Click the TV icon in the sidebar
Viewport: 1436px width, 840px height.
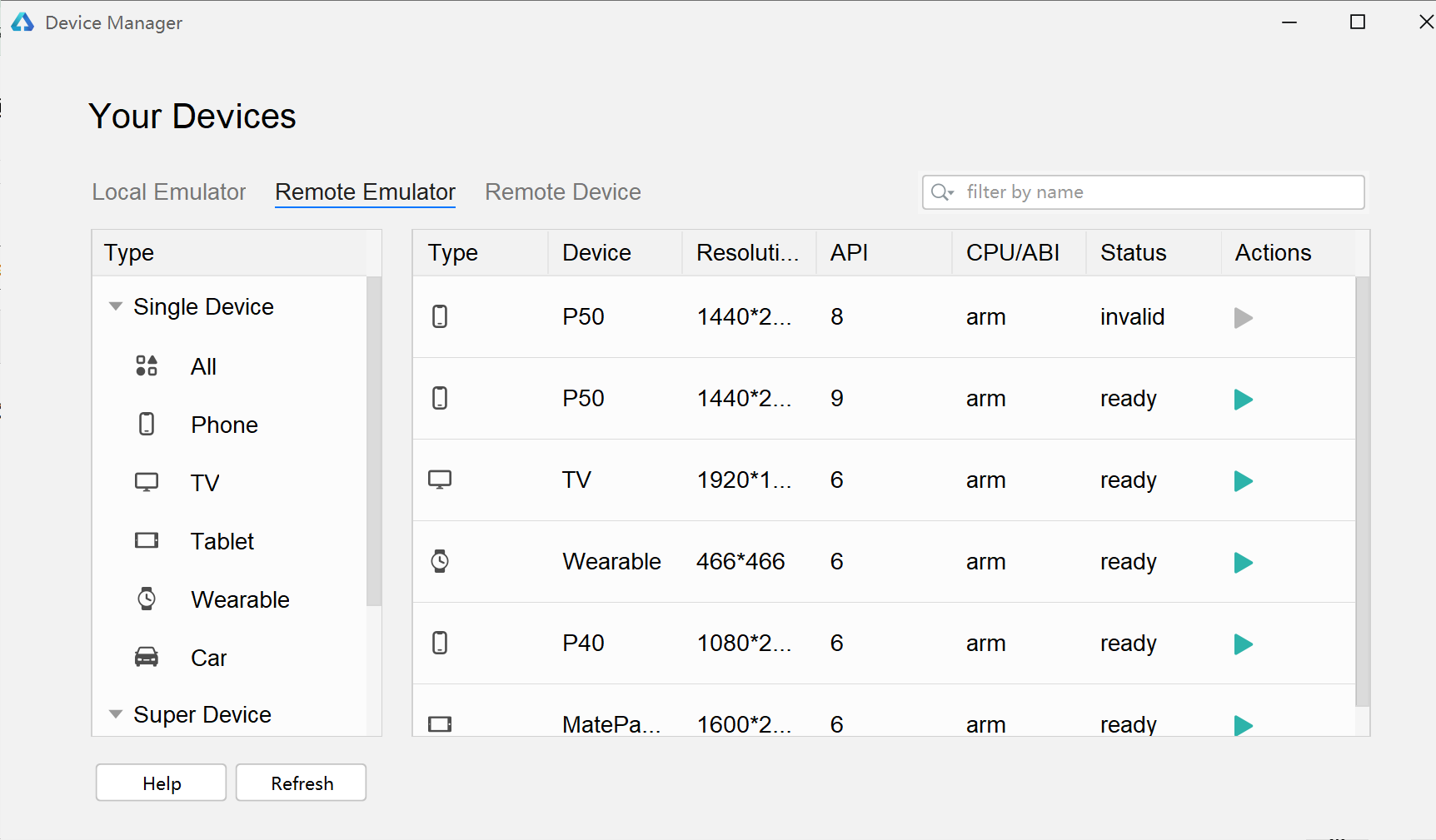pyautogui.click(x=147, y=482)
